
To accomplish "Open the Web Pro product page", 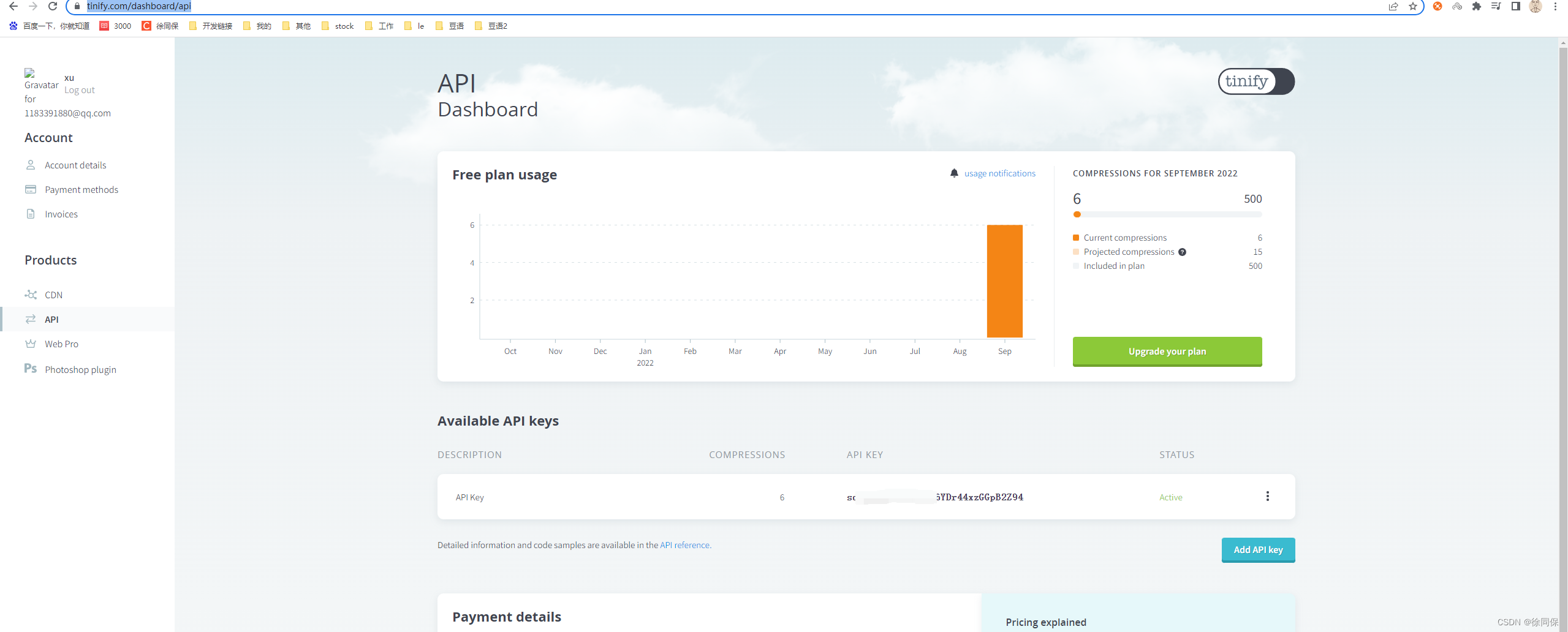I will click(61, 344).
